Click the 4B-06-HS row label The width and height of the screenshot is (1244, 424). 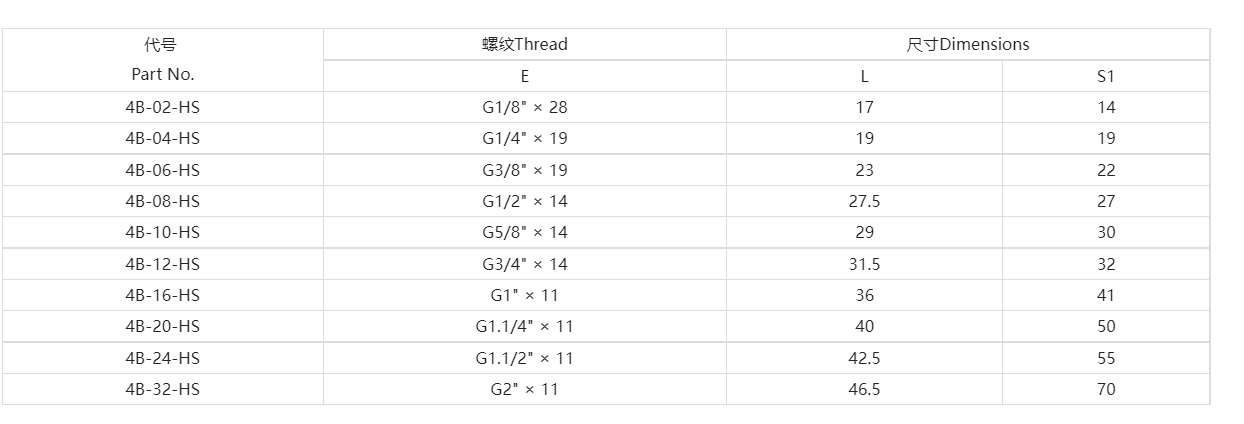pos(163,170)
